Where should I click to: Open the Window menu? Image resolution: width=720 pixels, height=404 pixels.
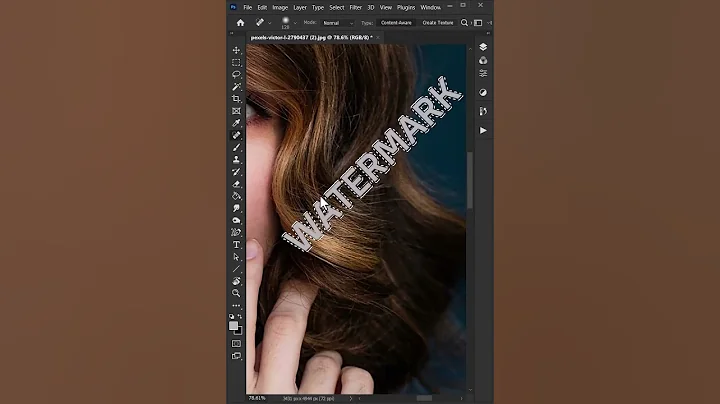(x=430, y=7)
